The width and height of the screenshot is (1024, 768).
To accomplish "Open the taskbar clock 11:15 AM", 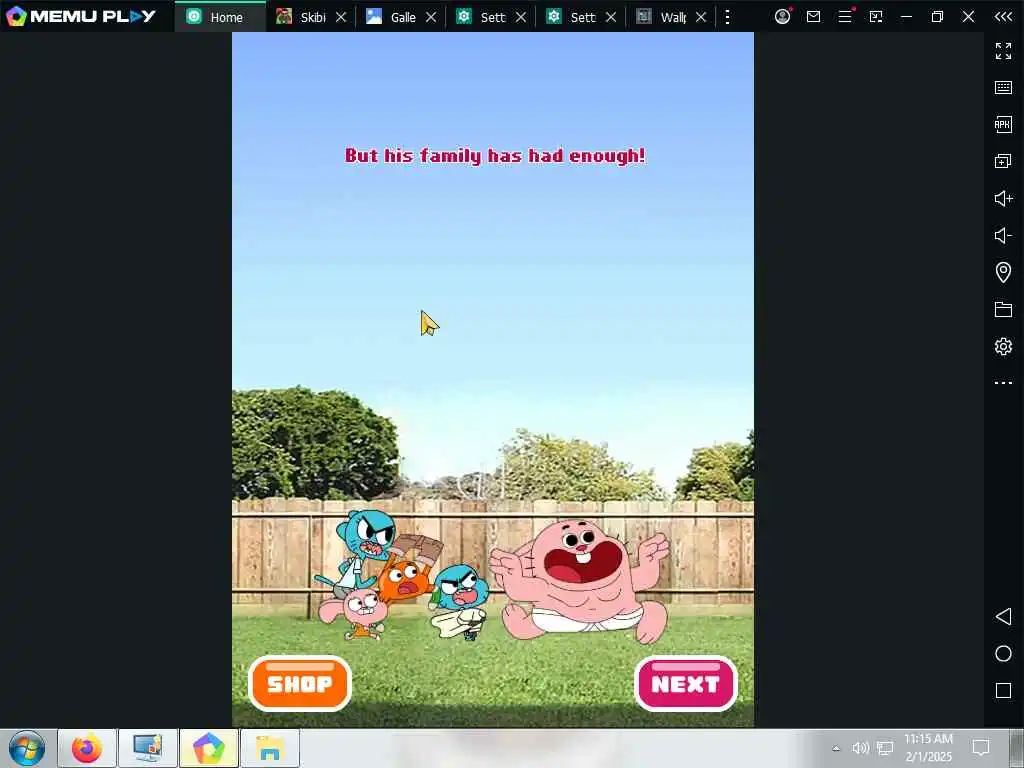I will [x=929, y=748].
